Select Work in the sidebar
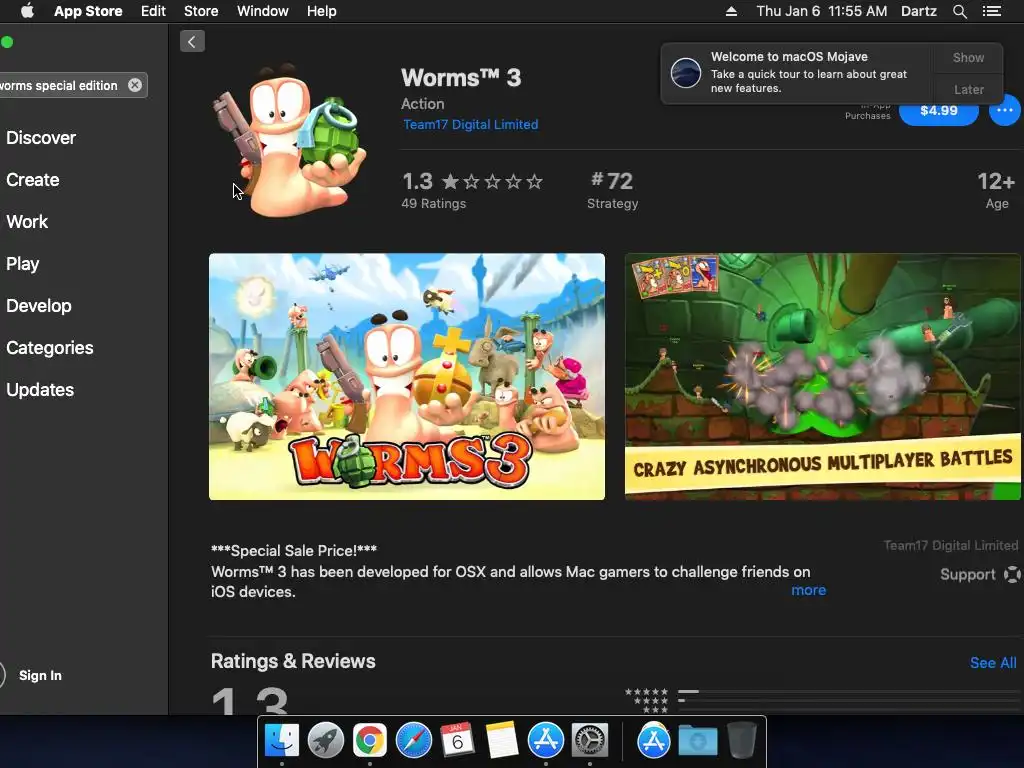This screenshot has width=1024, height=768. (27, 222)
